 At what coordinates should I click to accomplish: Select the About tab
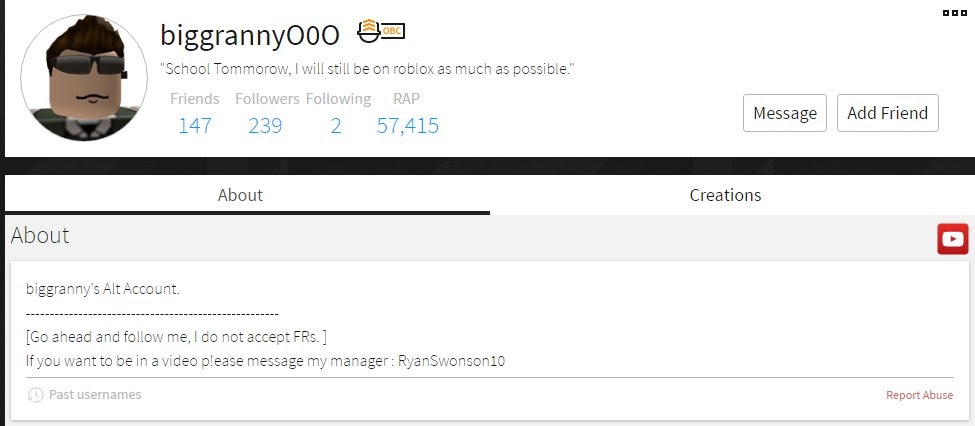[x=240, y=195]
